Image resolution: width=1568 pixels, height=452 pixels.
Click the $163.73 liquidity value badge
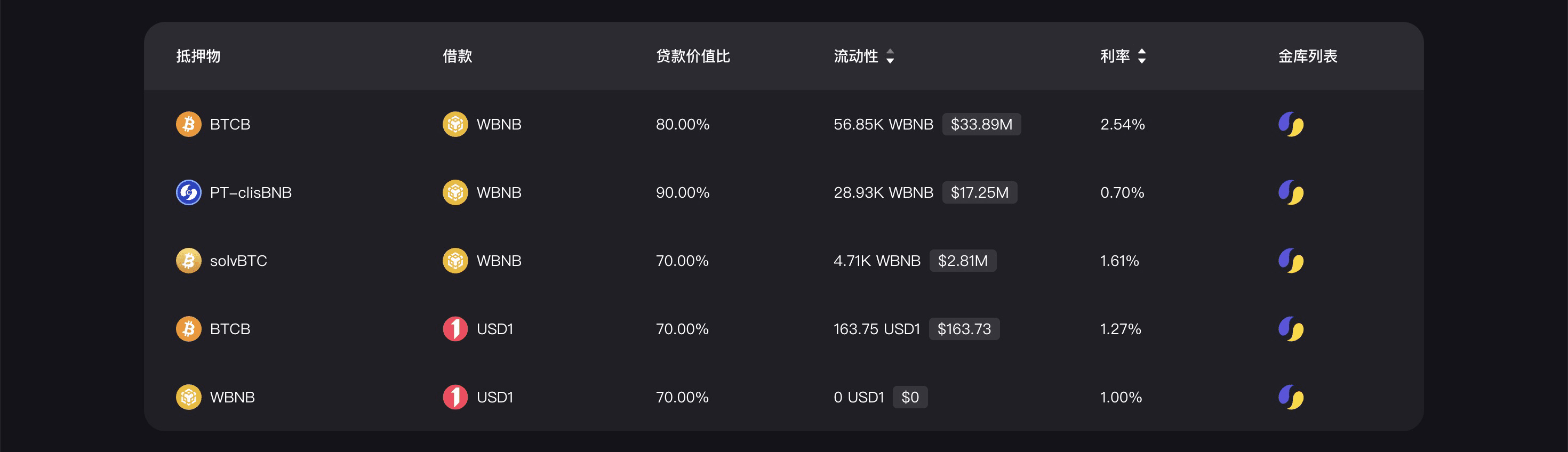click(x=964, y=328)
